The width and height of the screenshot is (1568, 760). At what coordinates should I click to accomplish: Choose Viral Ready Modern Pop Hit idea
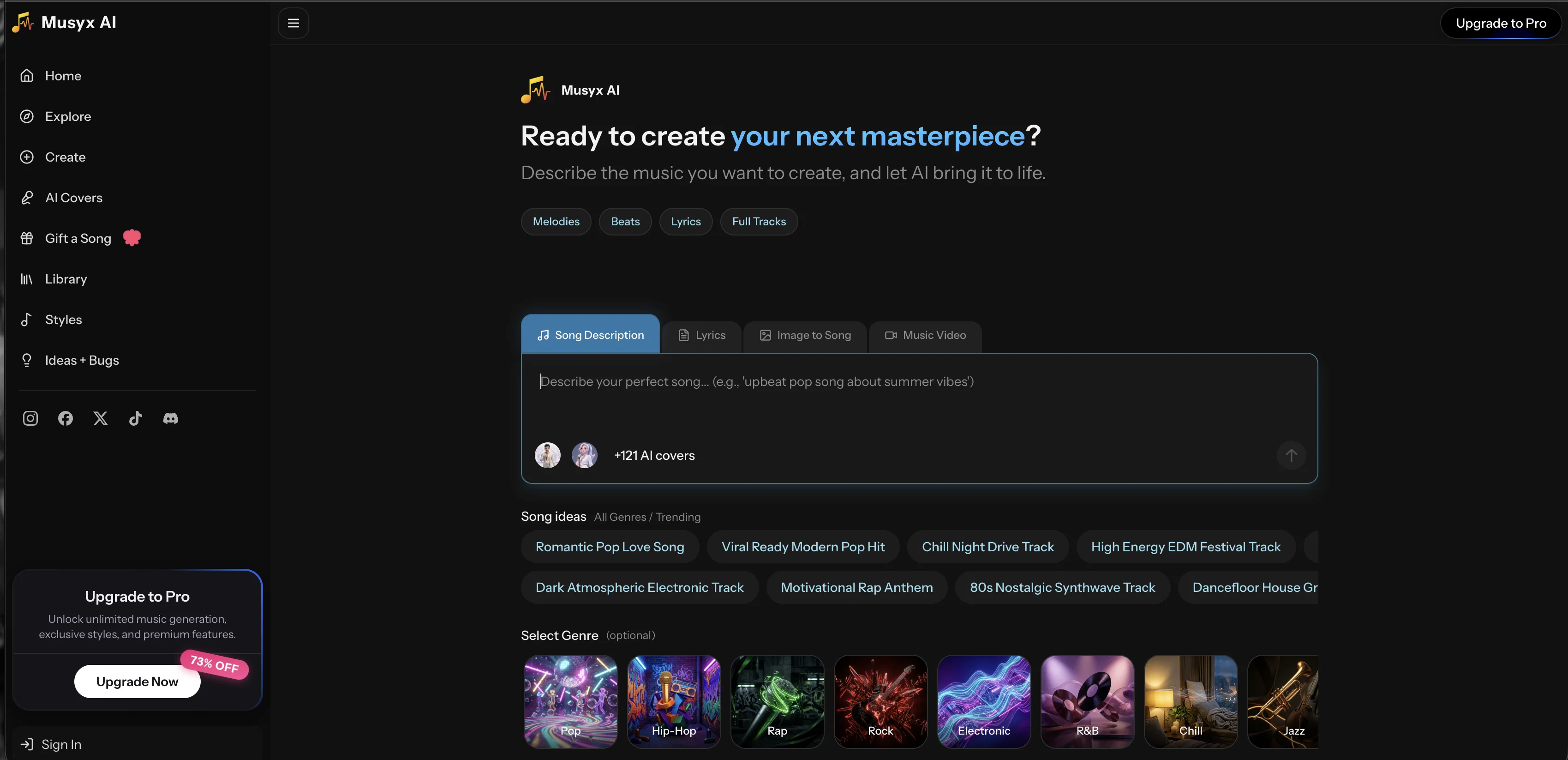coord(803,547)
